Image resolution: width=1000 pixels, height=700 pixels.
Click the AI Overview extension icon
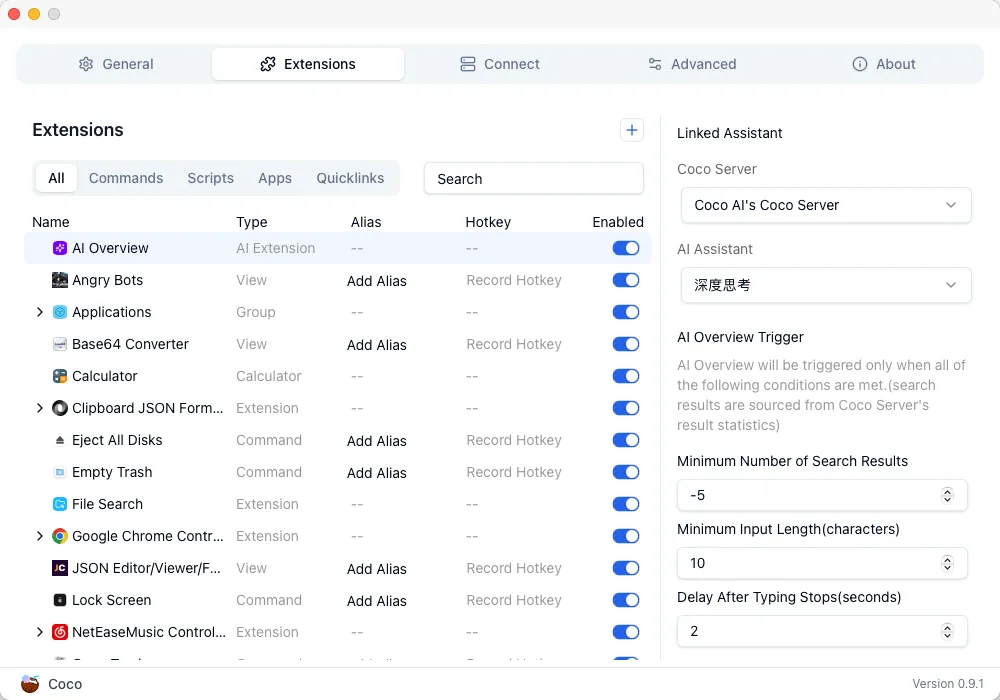point(60,248)
